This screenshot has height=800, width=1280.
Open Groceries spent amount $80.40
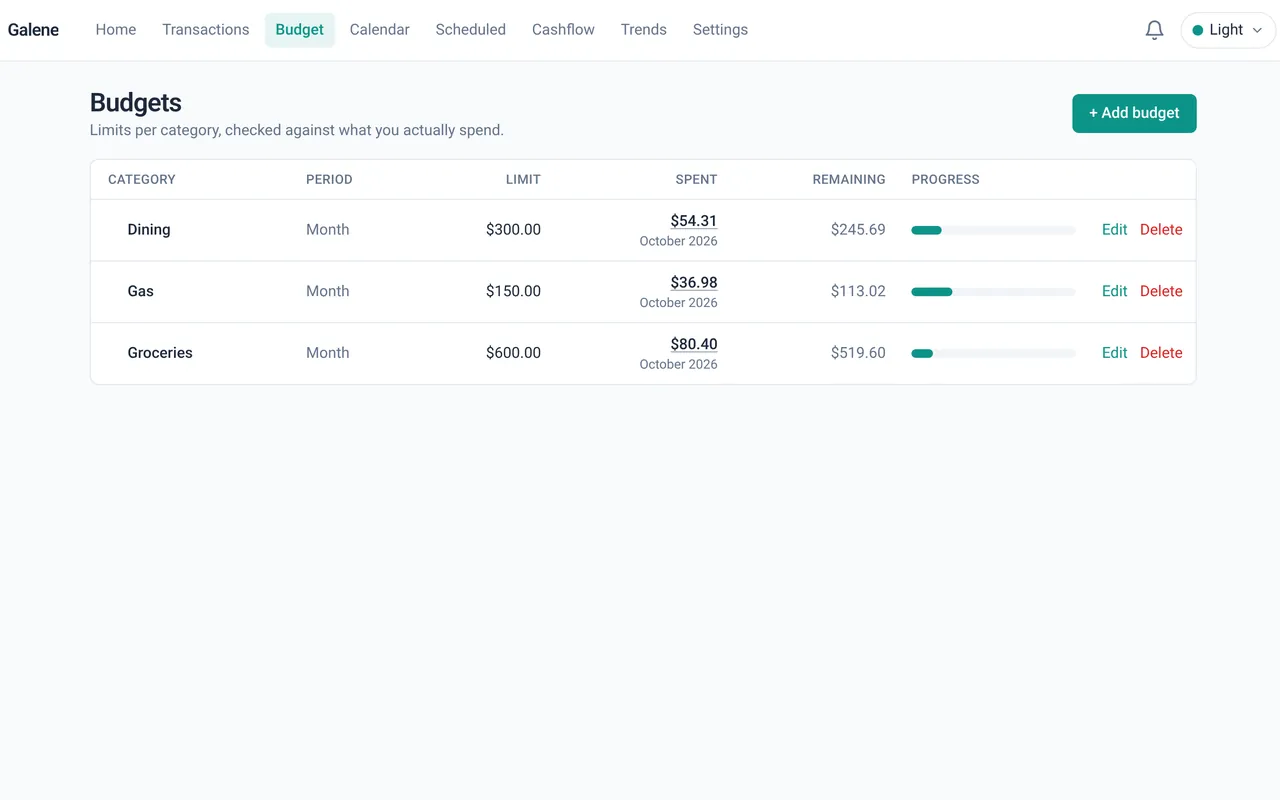pos(694,344)
